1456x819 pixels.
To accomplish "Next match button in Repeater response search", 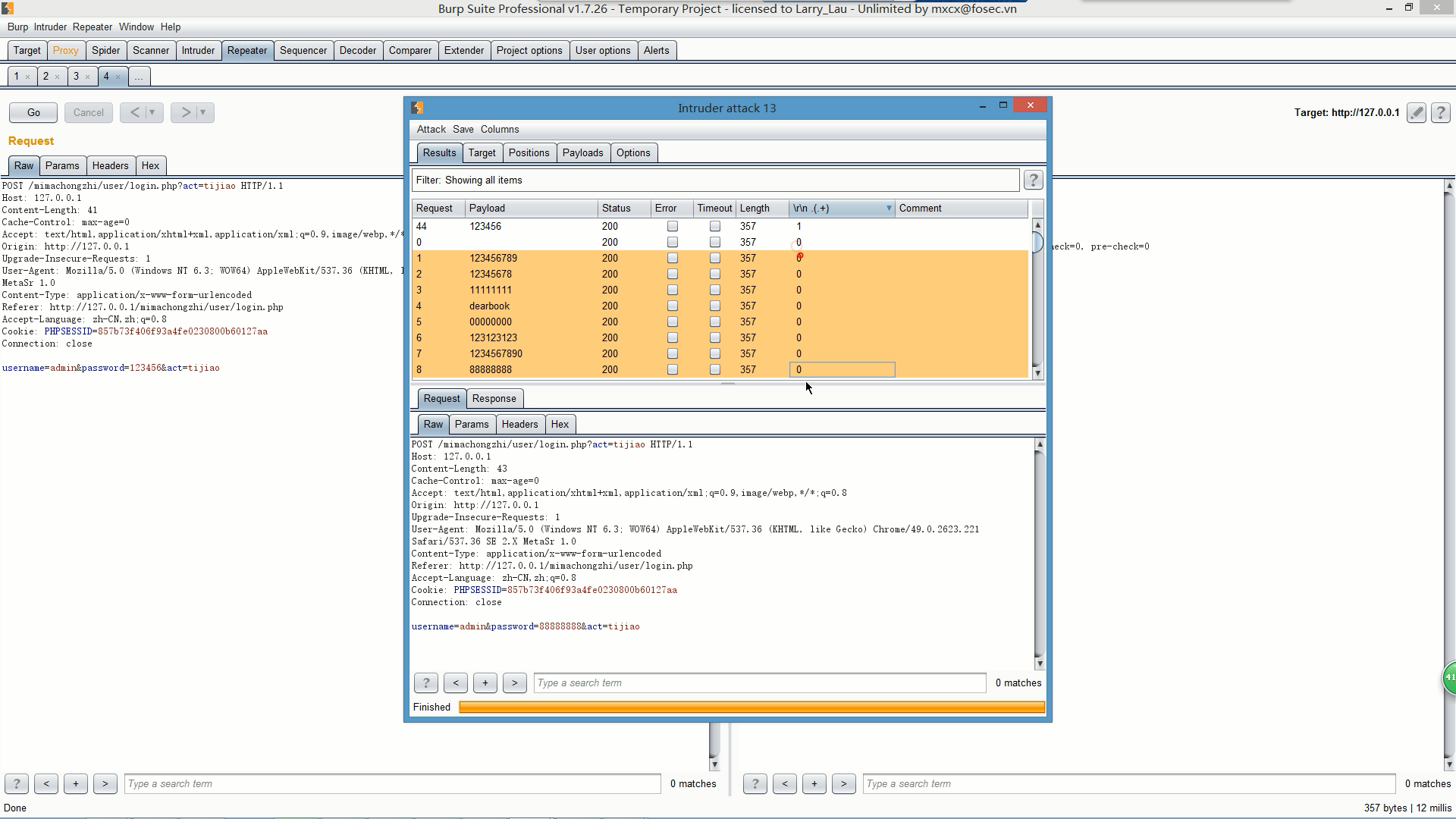I will [x=843, y=783].
